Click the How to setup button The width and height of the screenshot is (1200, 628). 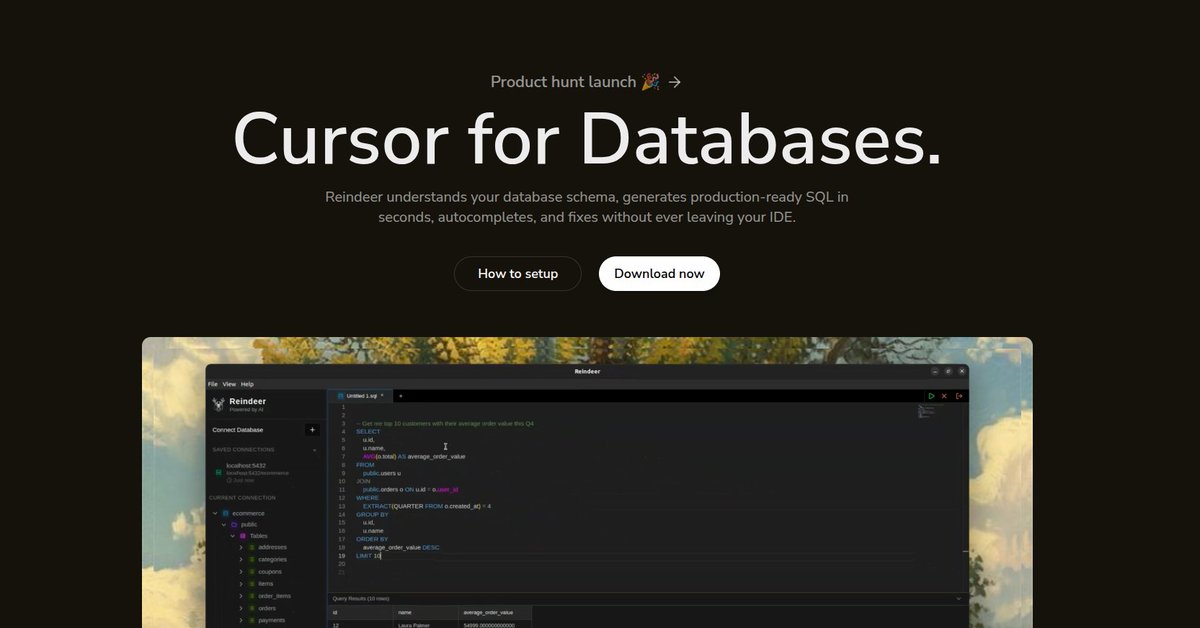tap(517, 274)
